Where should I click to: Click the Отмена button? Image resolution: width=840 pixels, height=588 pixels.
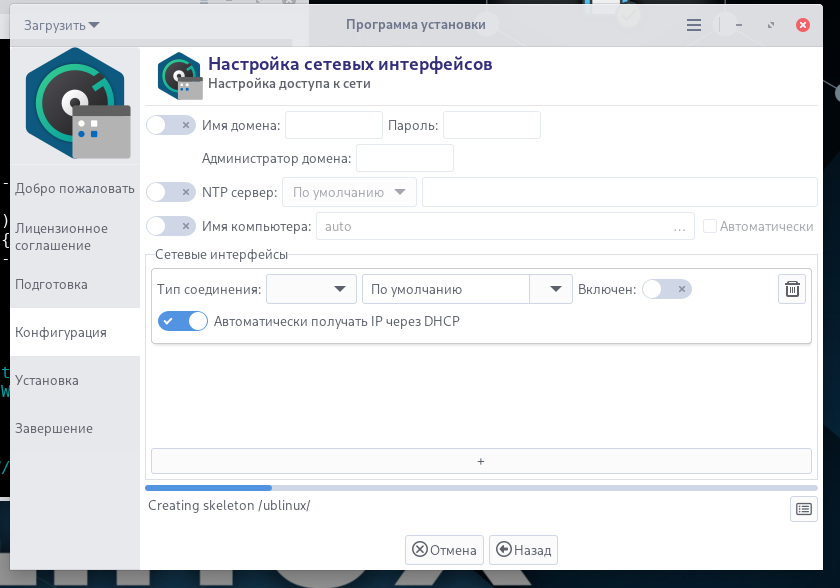(x=444, y=550)
